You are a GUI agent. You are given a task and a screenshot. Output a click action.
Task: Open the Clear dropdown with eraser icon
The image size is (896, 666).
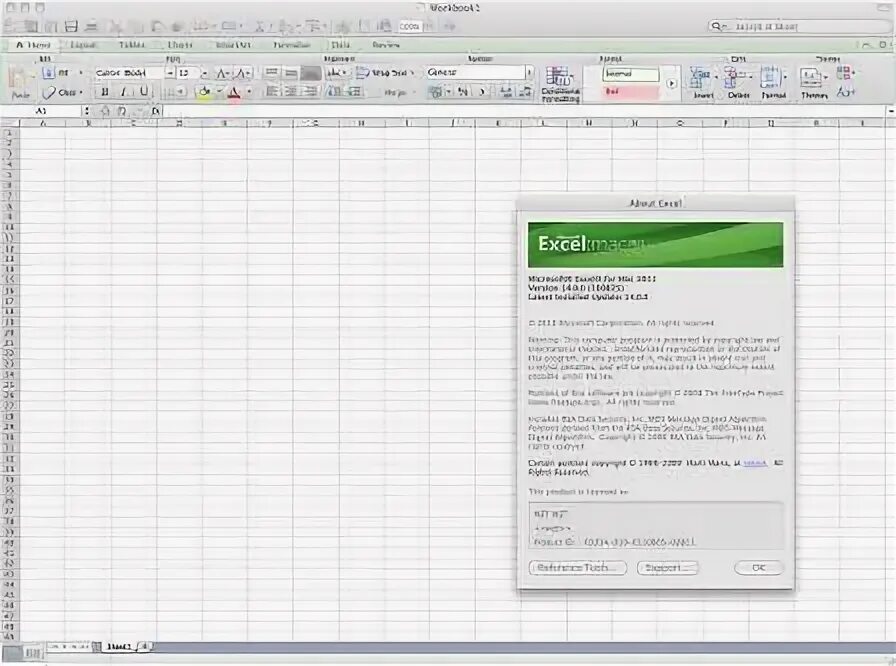[x=63, y=92]
